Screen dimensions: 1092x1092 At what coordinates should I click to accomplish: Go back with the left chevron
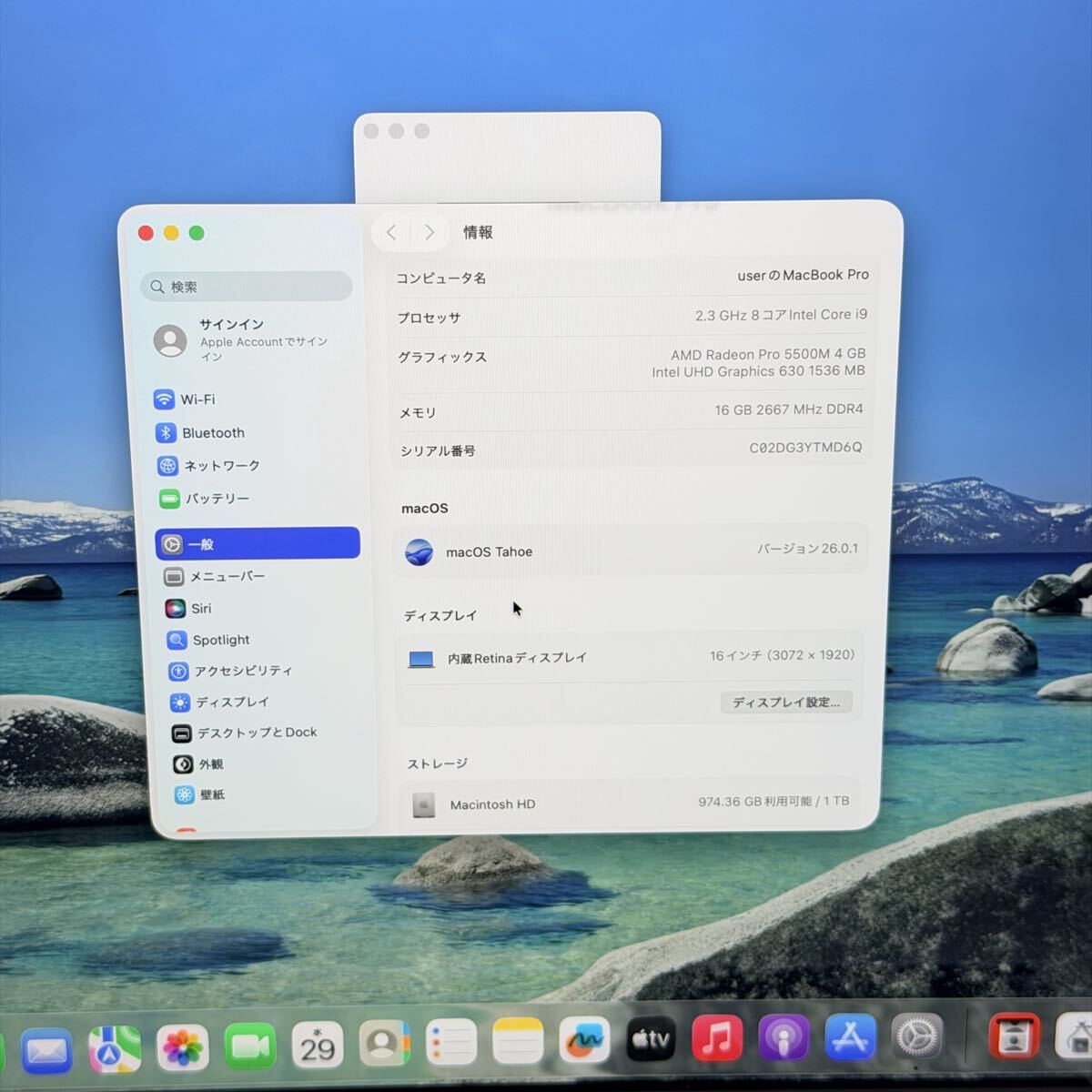tap(391, 233)
